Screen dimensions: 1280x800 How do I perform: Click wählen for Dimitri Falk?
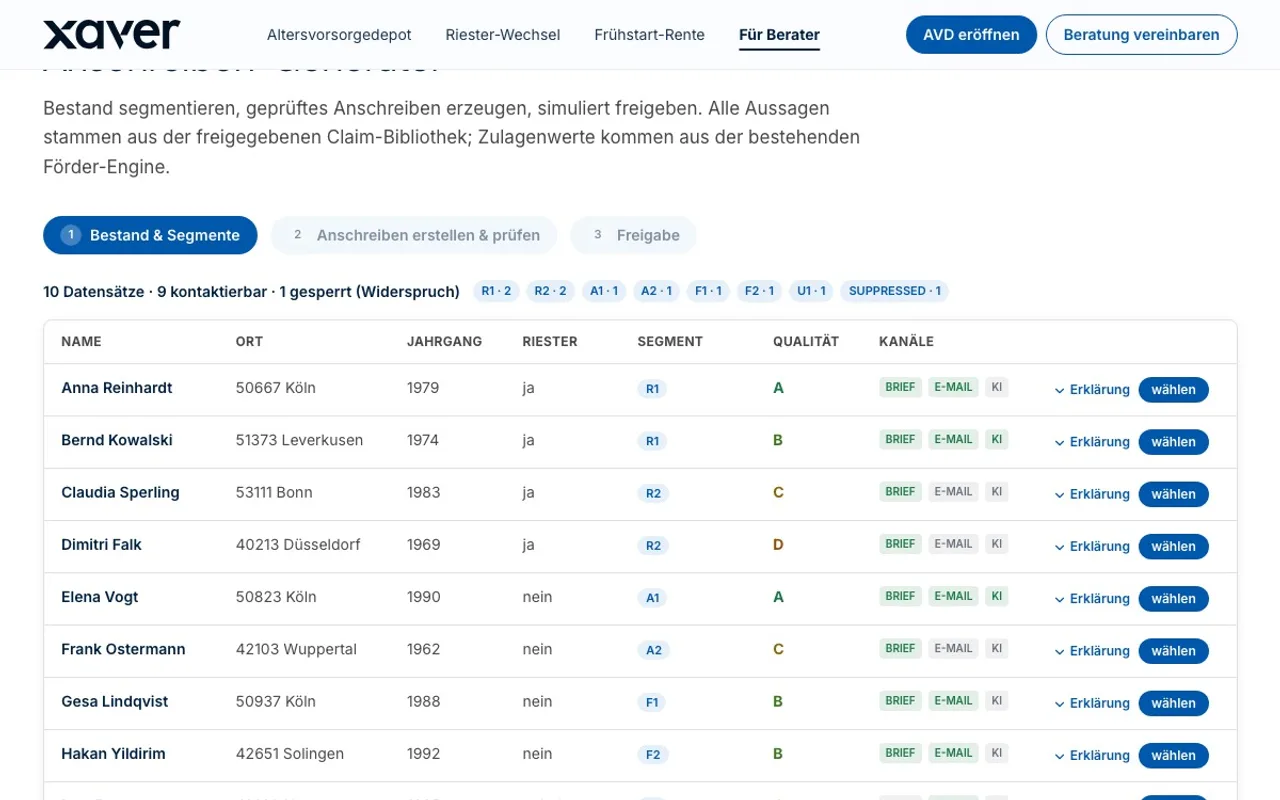click(1173, 546)
